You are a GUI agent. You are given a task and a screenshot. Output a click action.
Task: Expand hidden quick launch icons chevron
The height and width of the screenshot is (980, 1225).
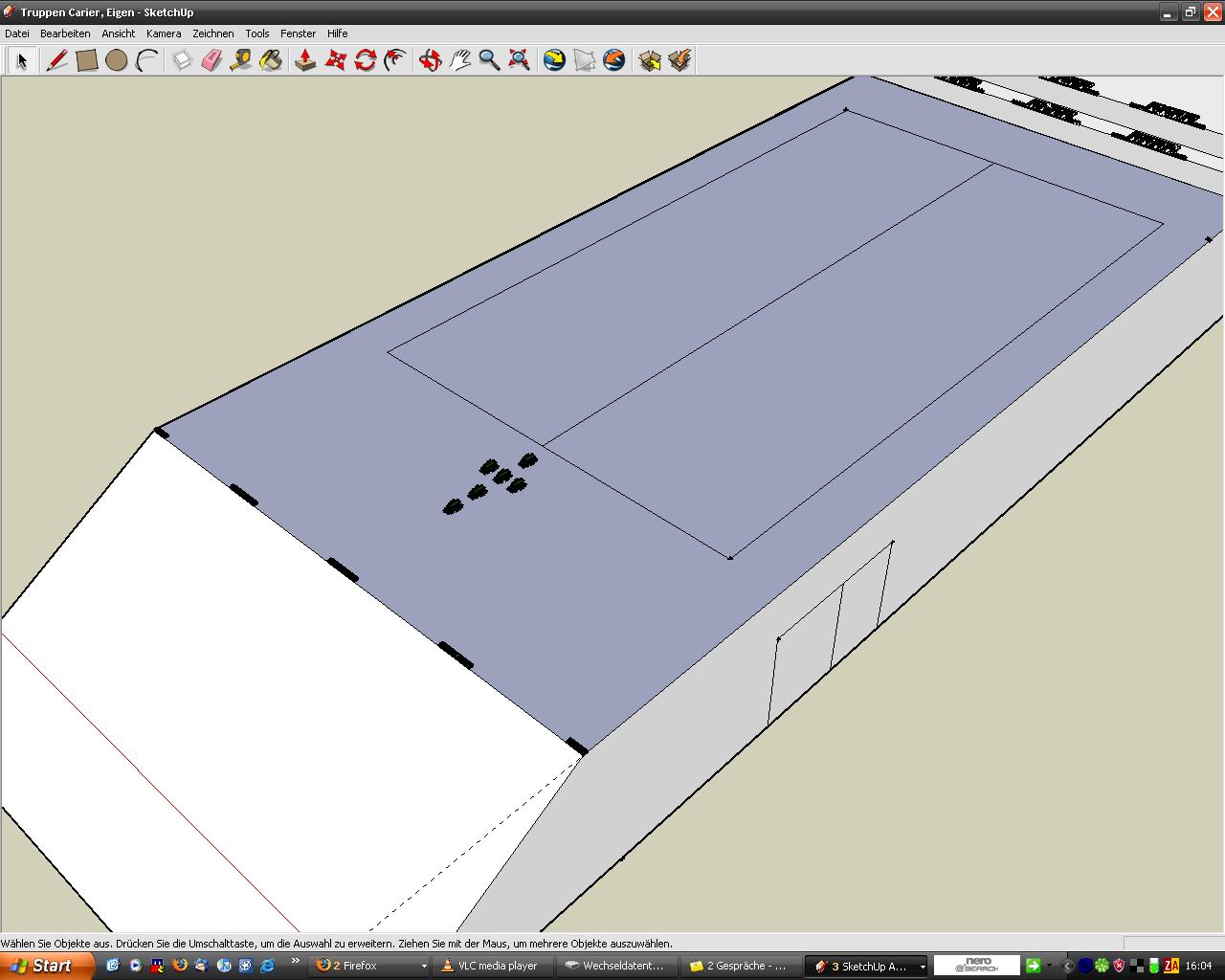tap(296, 961)
